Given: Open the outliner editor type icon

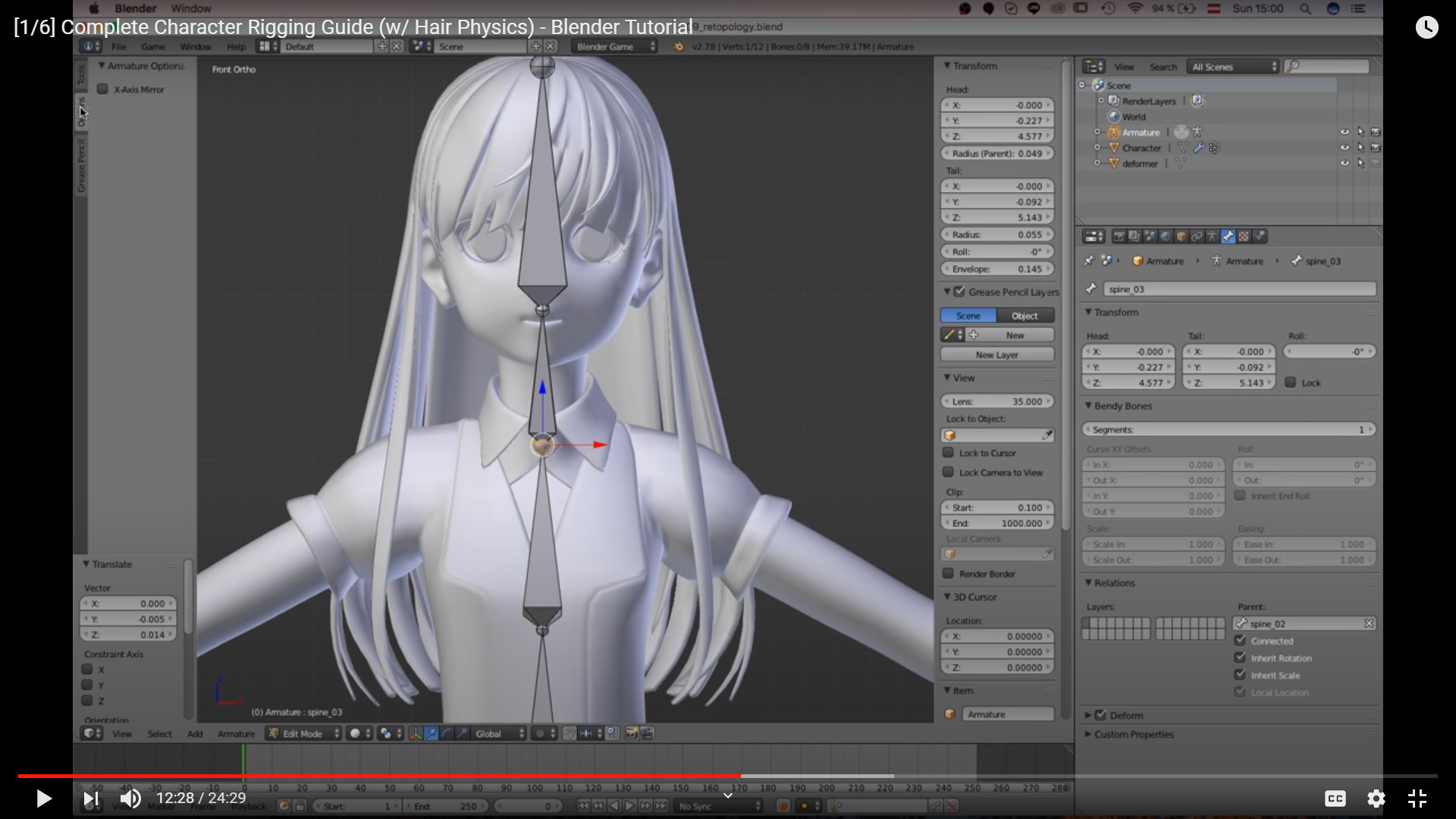Looking at the screenshot, I should (x=1094, y=67).
